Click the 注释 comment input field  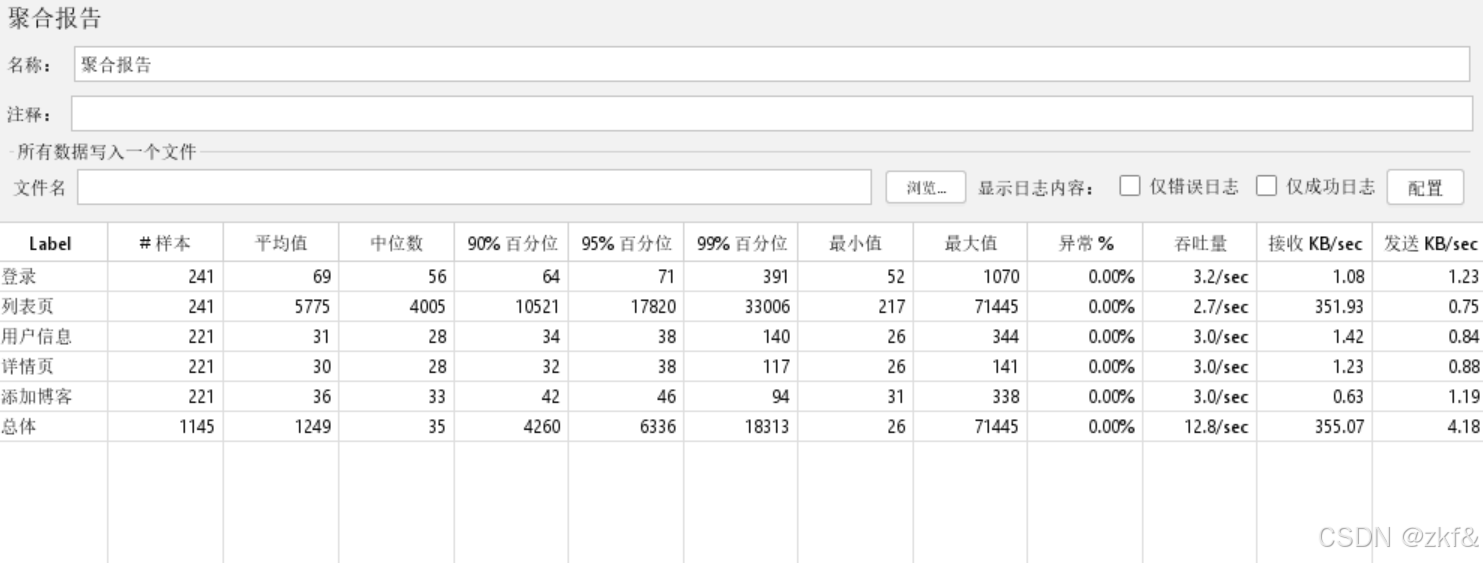pyautogui.click(x=772, y=113)
